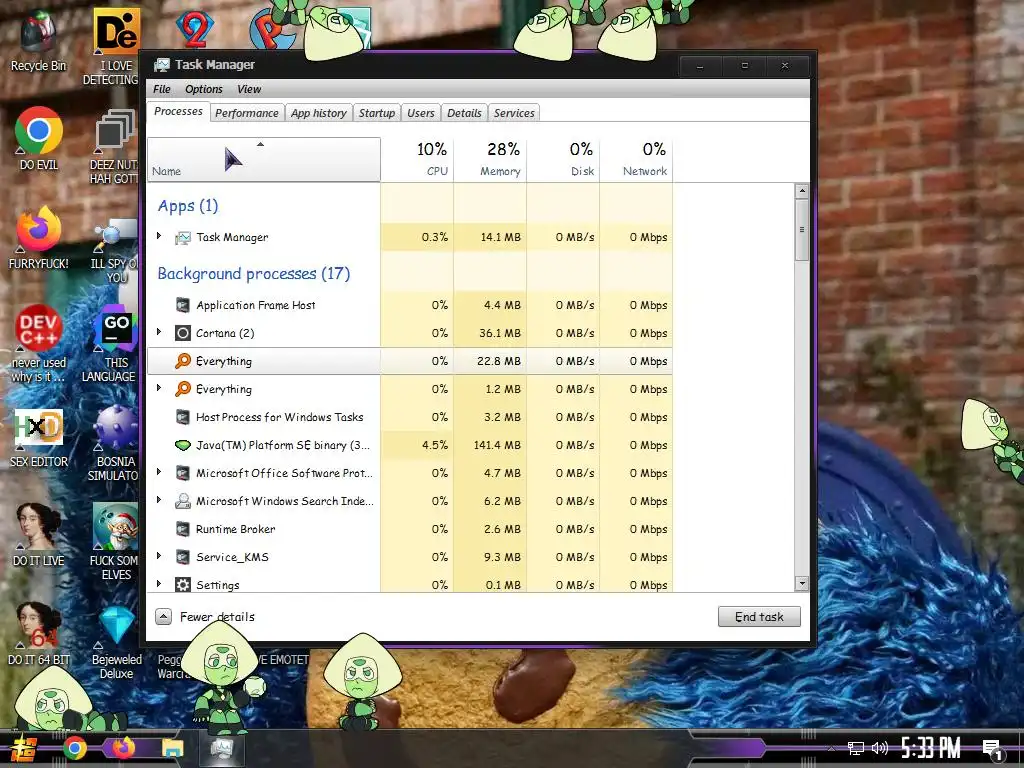Switch to the Startup tab
1024x768 pixels.
pos(377,113)
